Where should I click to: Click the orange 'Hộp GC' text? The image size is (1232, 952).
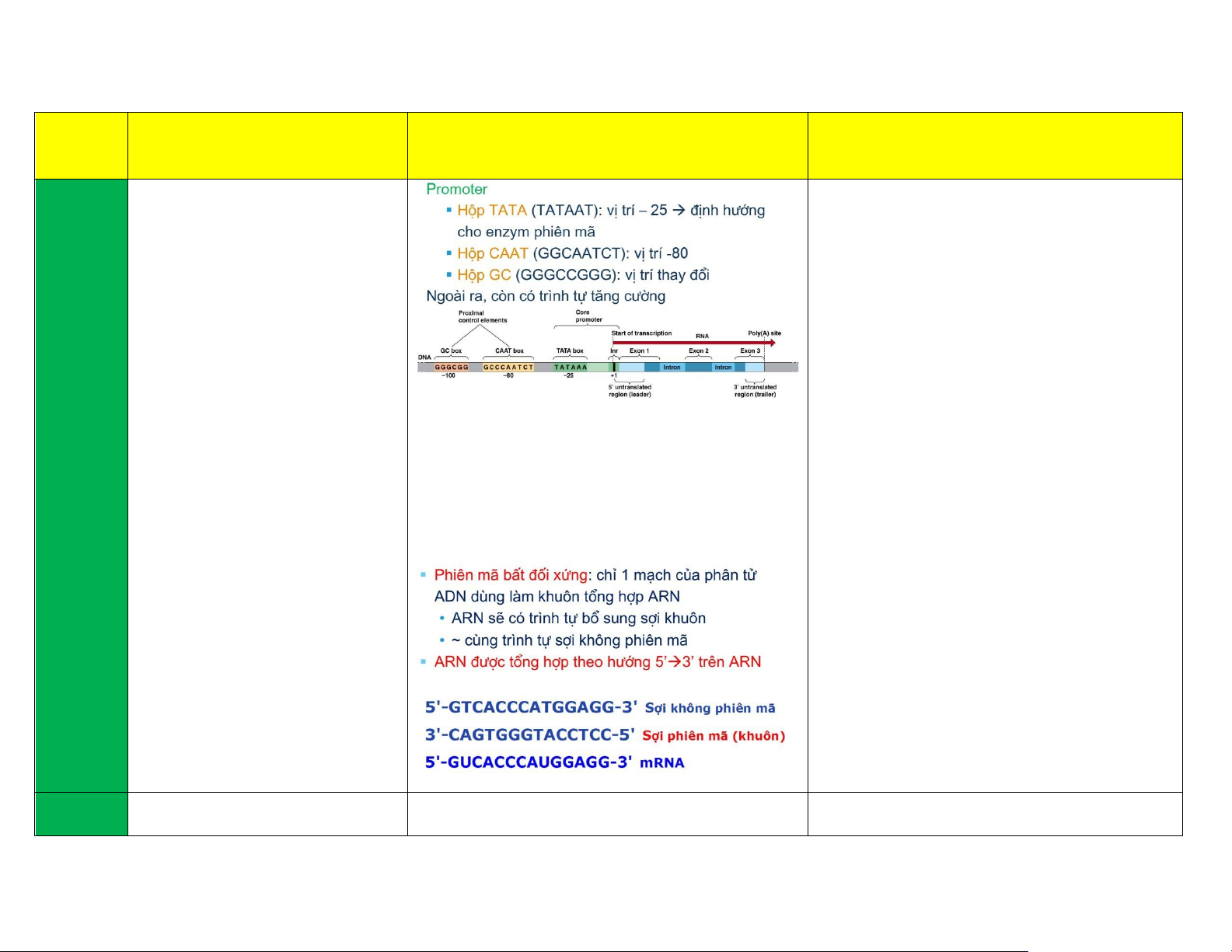(x=483, y=275)
